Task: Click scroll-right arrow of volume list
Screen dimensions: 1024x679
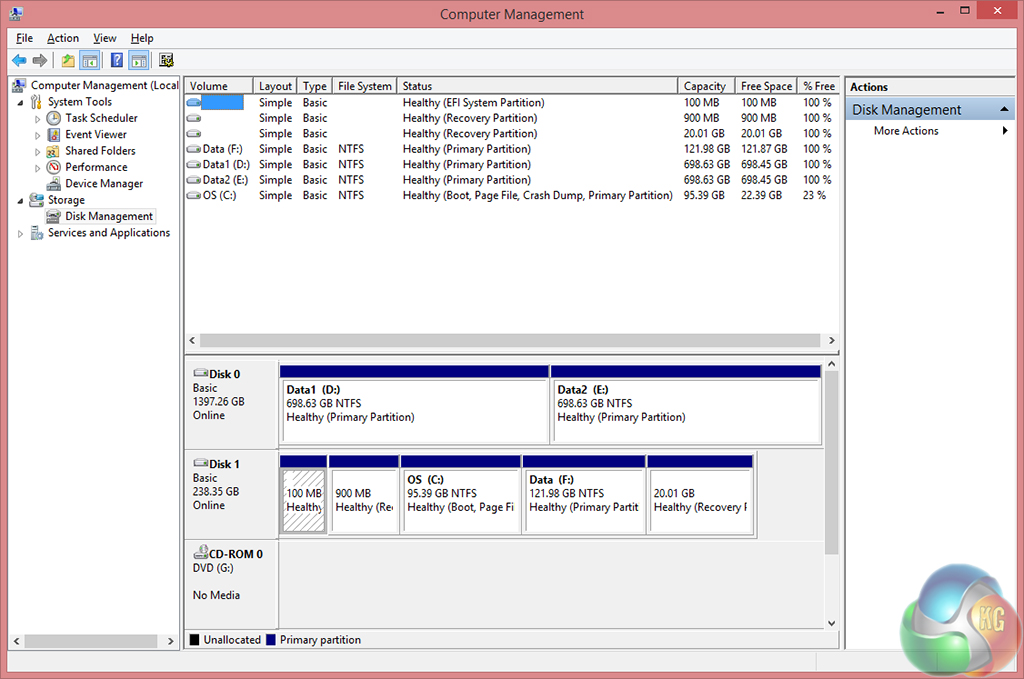Action: click(x=831, y=340)
